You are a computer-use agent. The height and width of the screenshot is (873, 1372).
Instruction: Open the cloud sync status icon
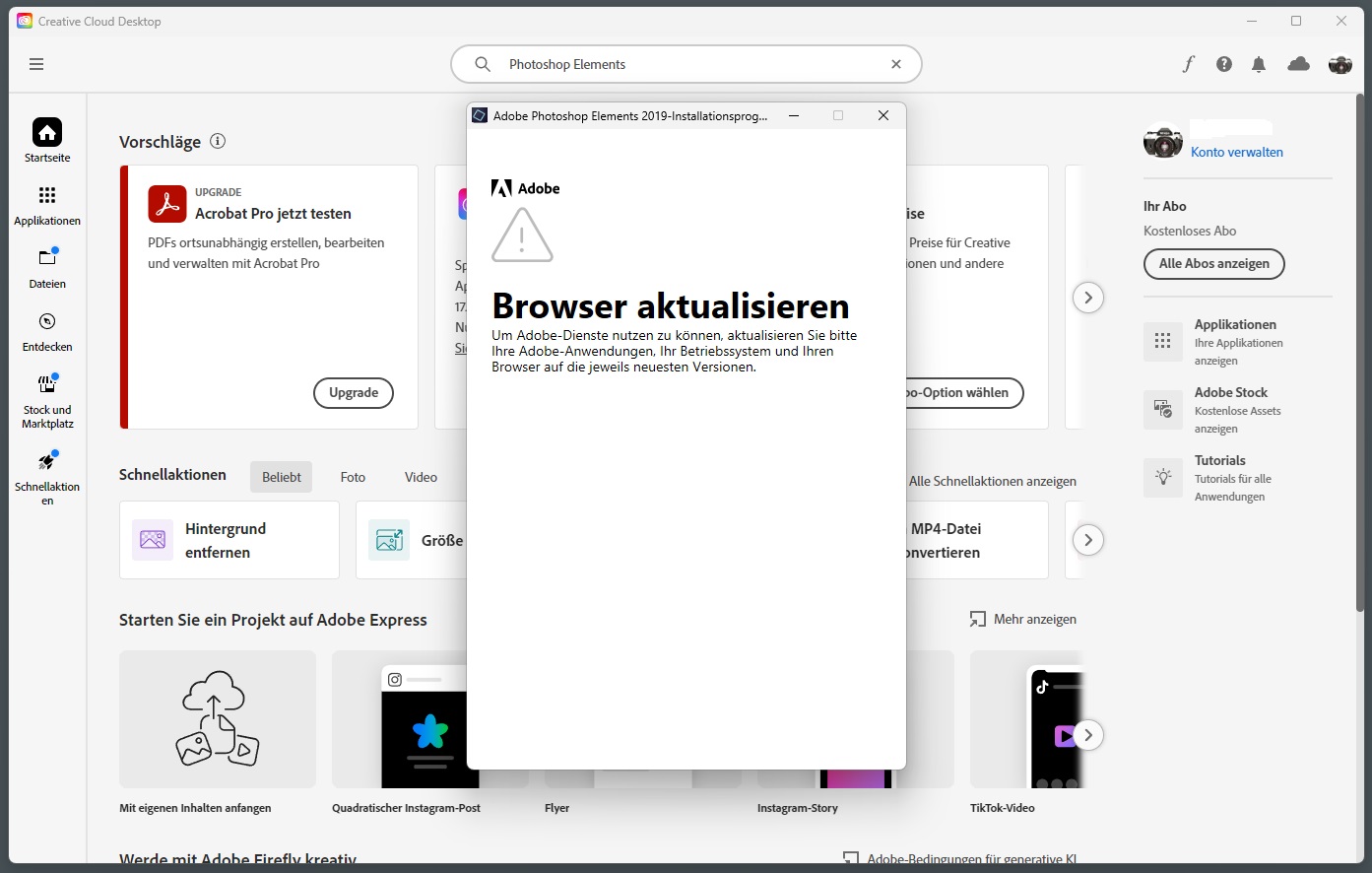click(1299, 64)
